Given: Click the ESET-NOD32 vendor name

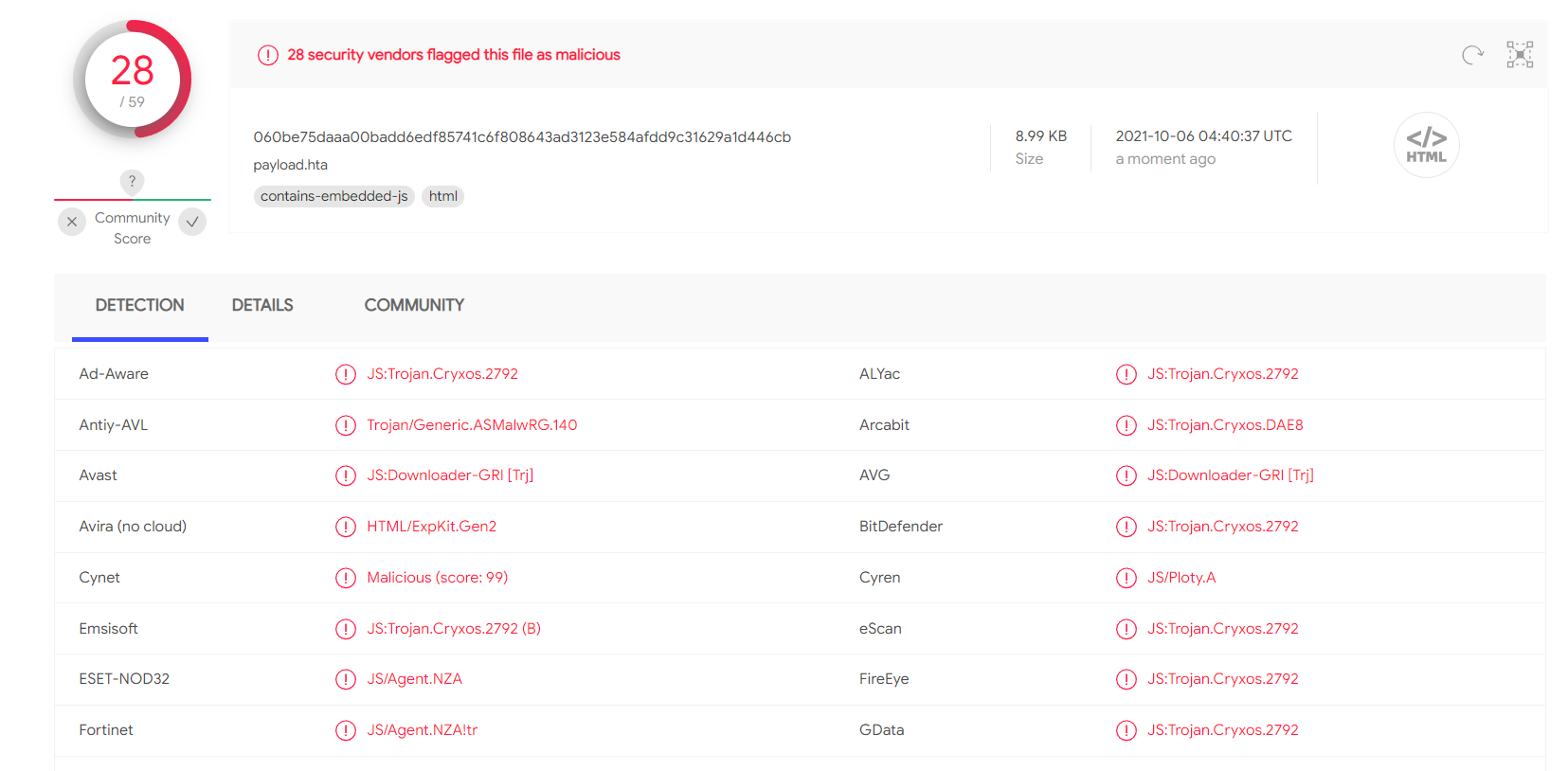Looking at the screenshot, I should point(124,679).
